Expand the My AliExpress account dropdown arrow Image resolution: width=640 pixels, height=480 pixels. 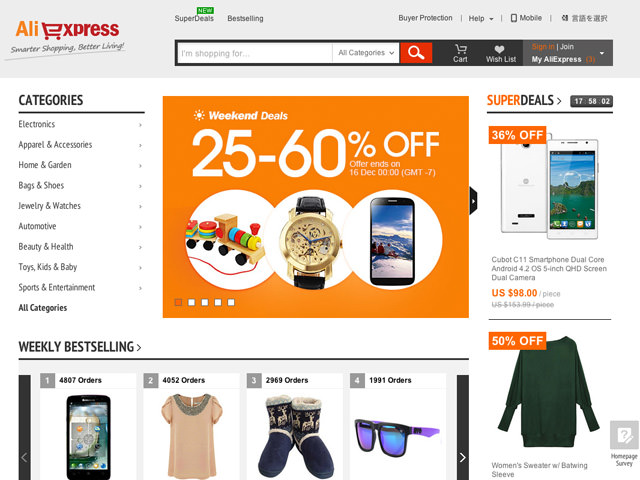tap(602, 53)
